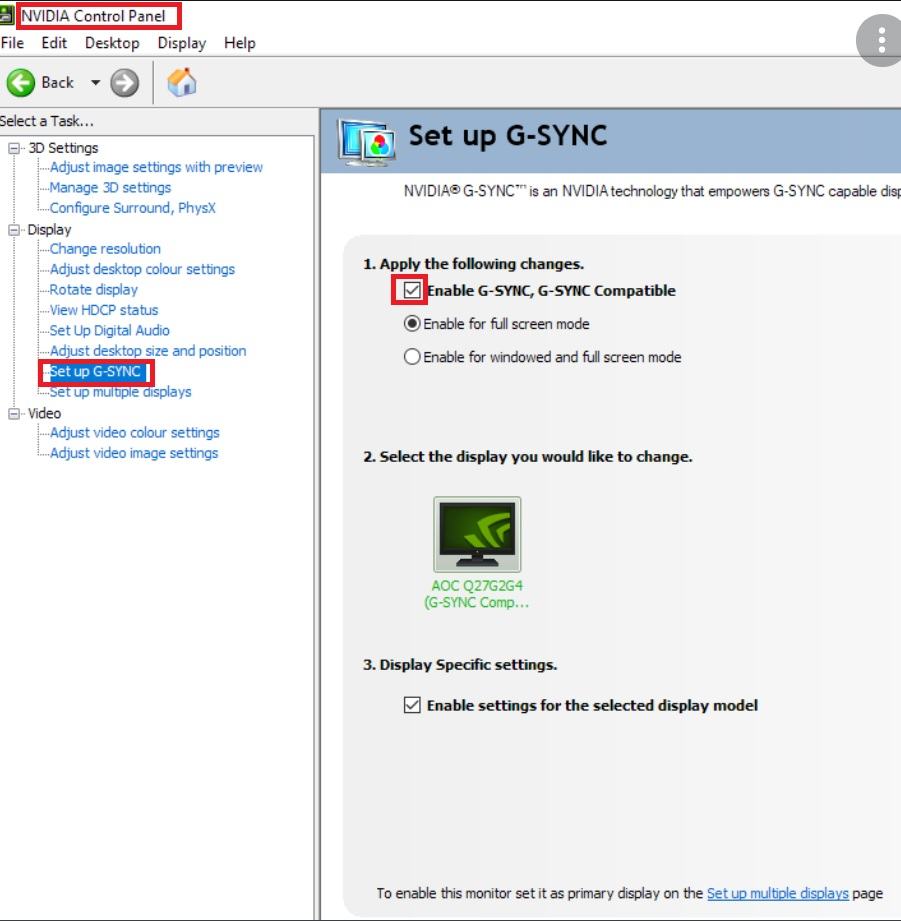
Task: Open the Desktop menu
Action: (112, 43)
